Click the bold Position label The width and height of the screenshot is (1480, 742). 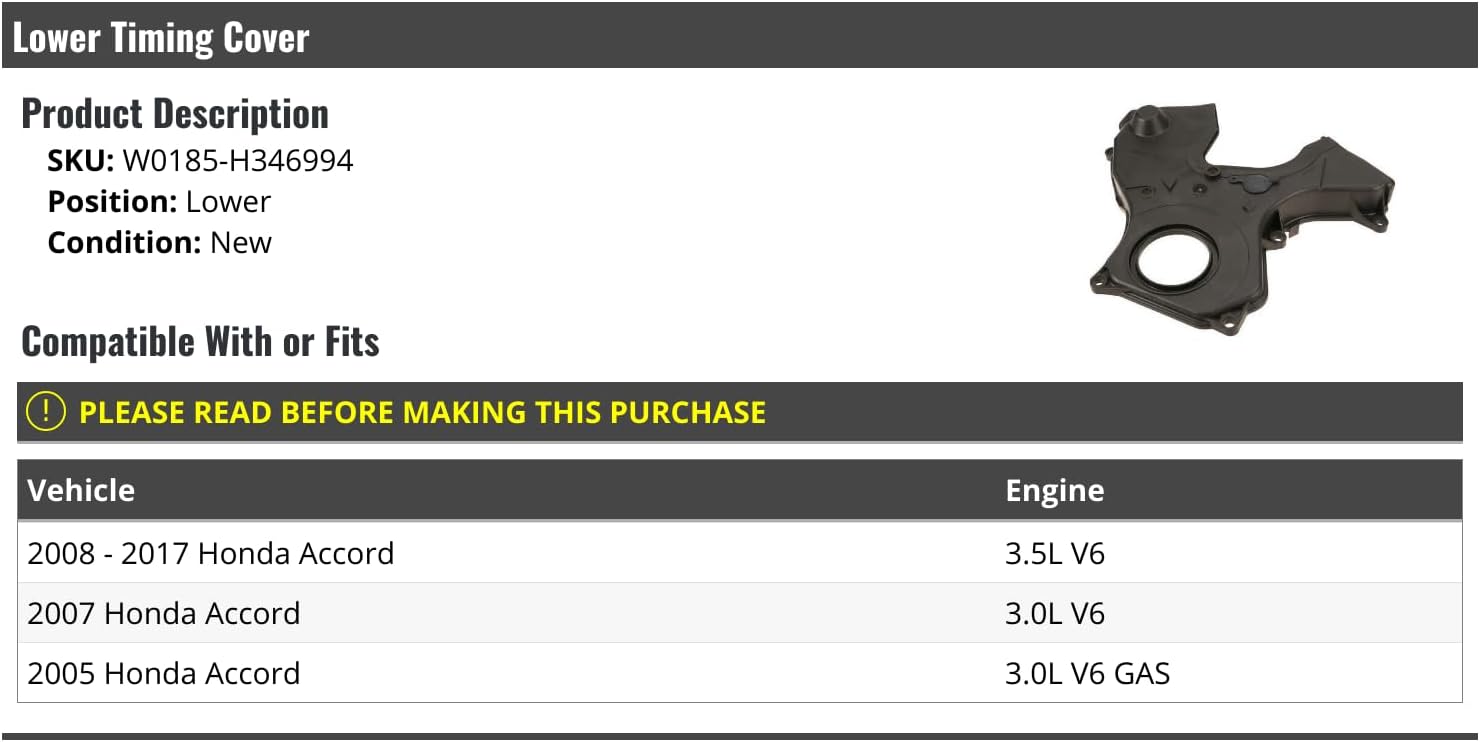pos(112,201)
